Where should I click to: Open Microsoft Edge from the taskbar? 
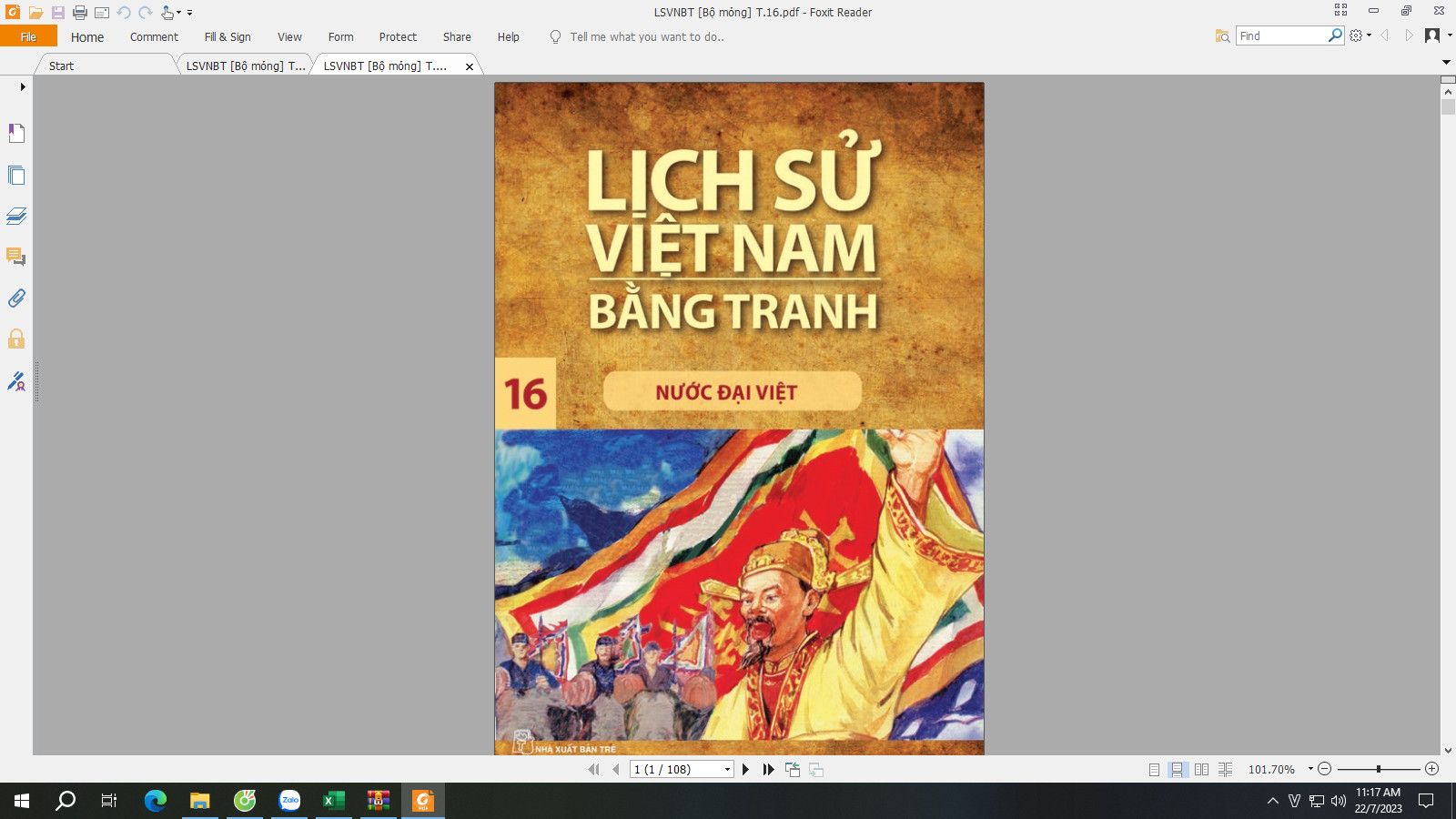point(156,801)
